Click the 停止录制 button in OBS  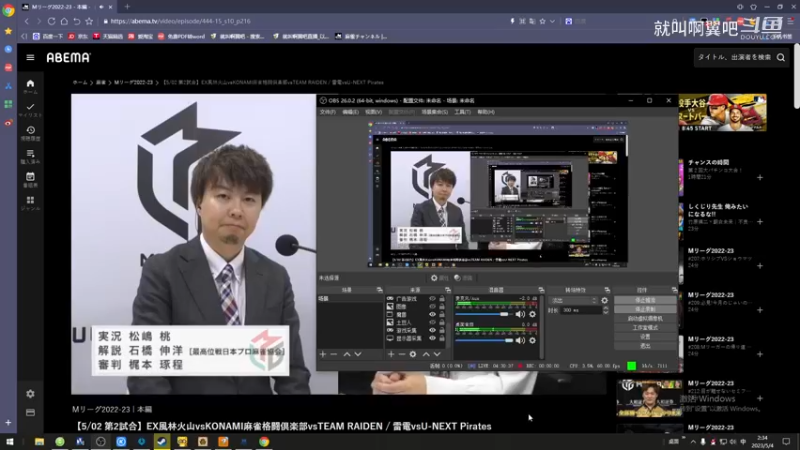pos(645,310)
